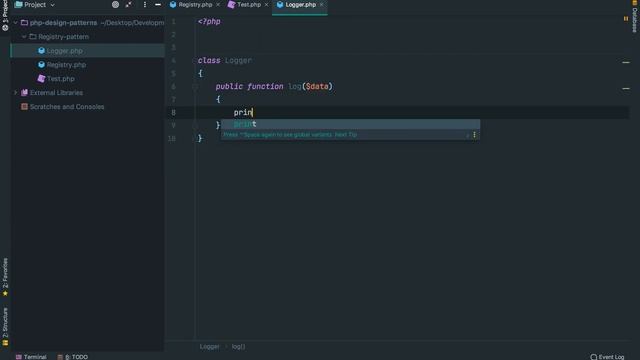640x360 pixels.
Task: Click the class Logger name in code
Action: [238, 60]
